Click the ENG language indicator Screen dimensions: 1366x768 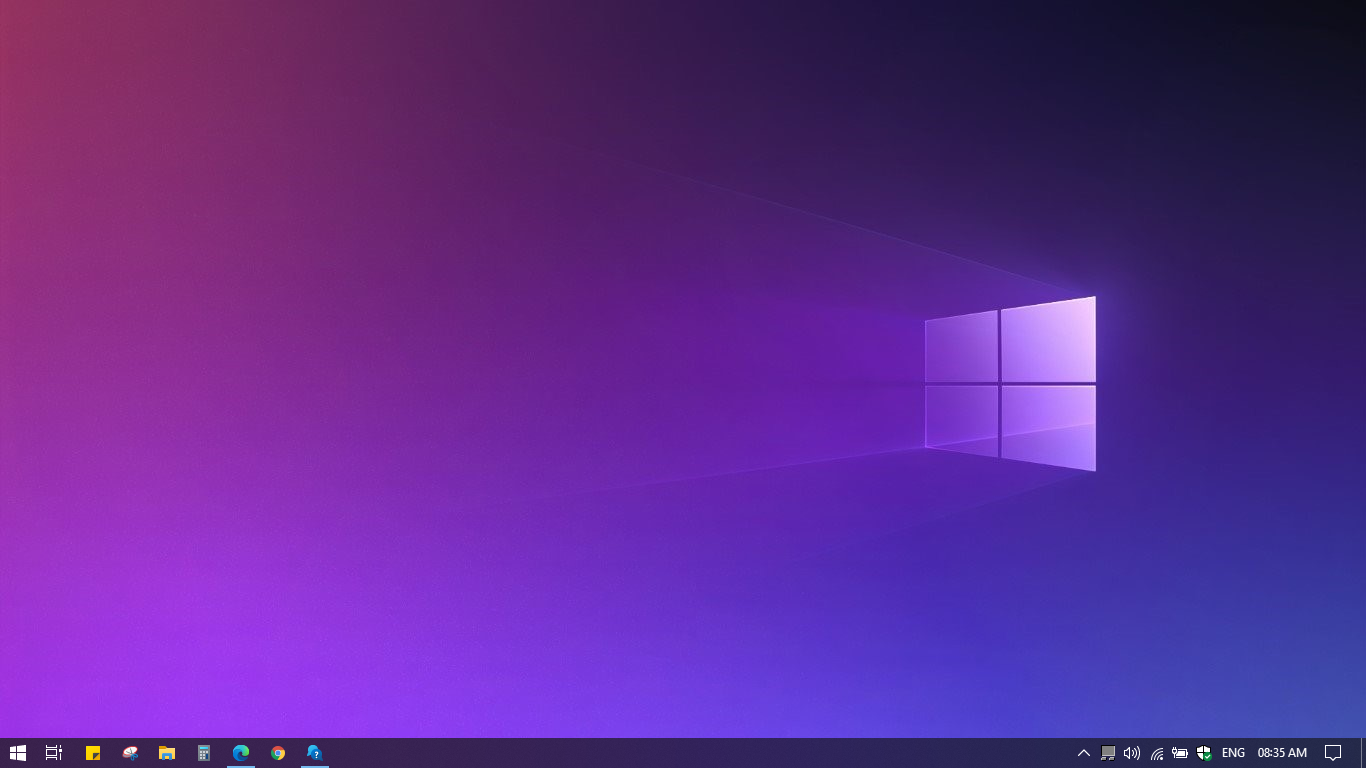(1233, 753)
